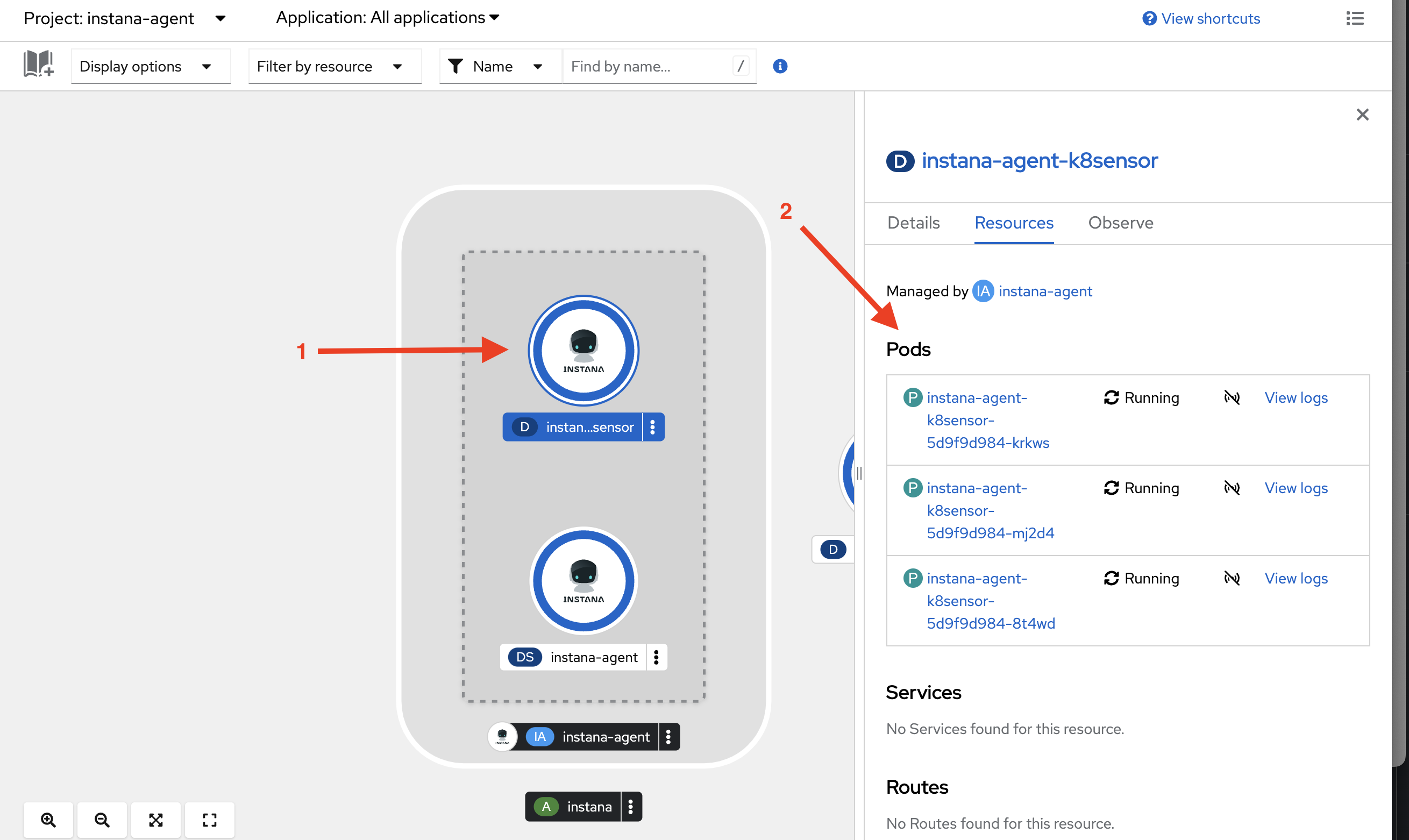Click the no-alerts icon in the krkws pod row
Viewport: 1409px width, 840px height.
(x=1232, y=397)
